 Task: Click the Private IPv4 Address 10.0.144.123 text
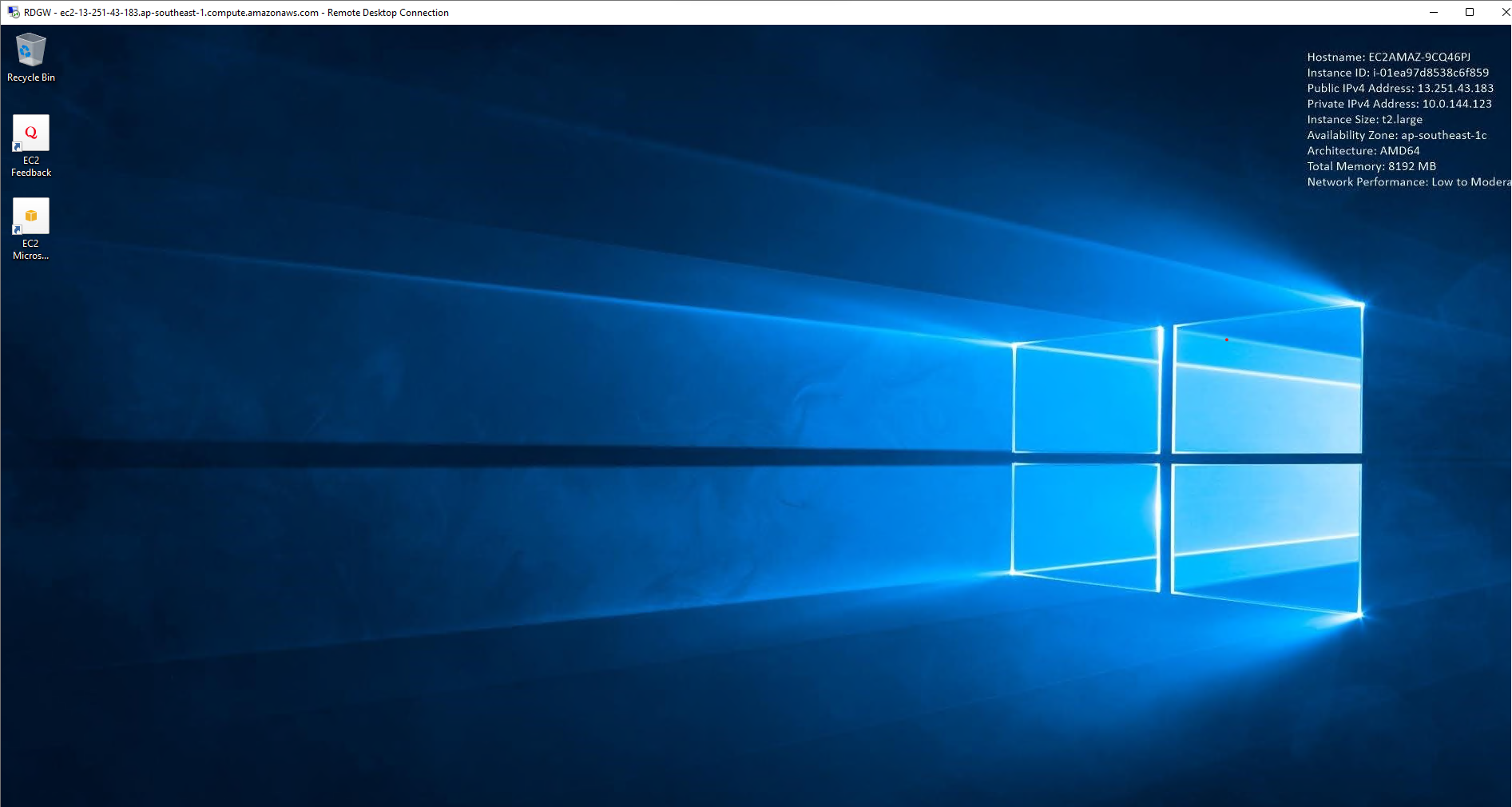click(x=1399, y=104)
